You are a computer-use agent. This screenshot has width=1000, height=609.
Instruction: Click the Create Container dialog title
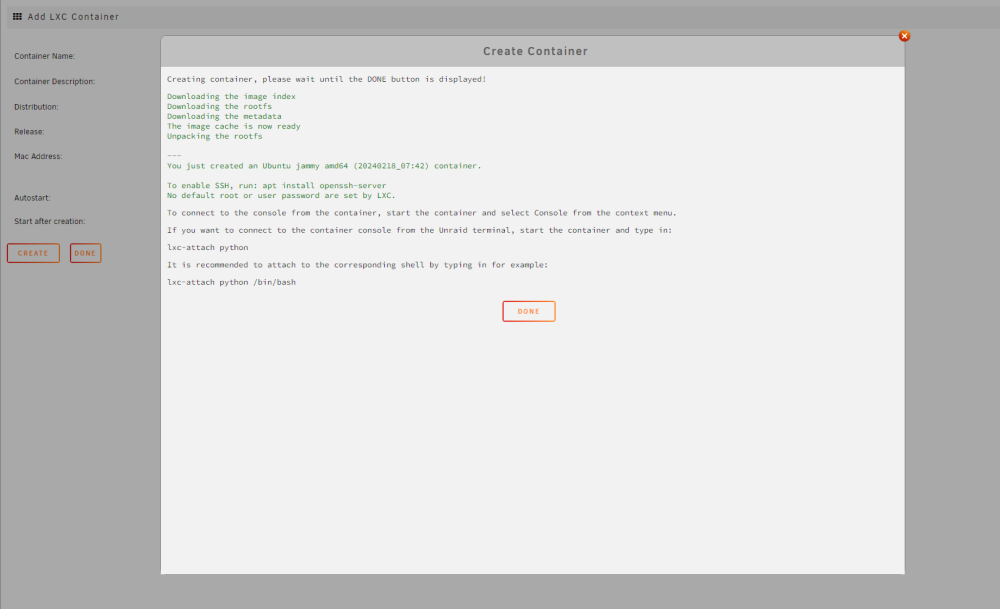[x=535, y=51]
